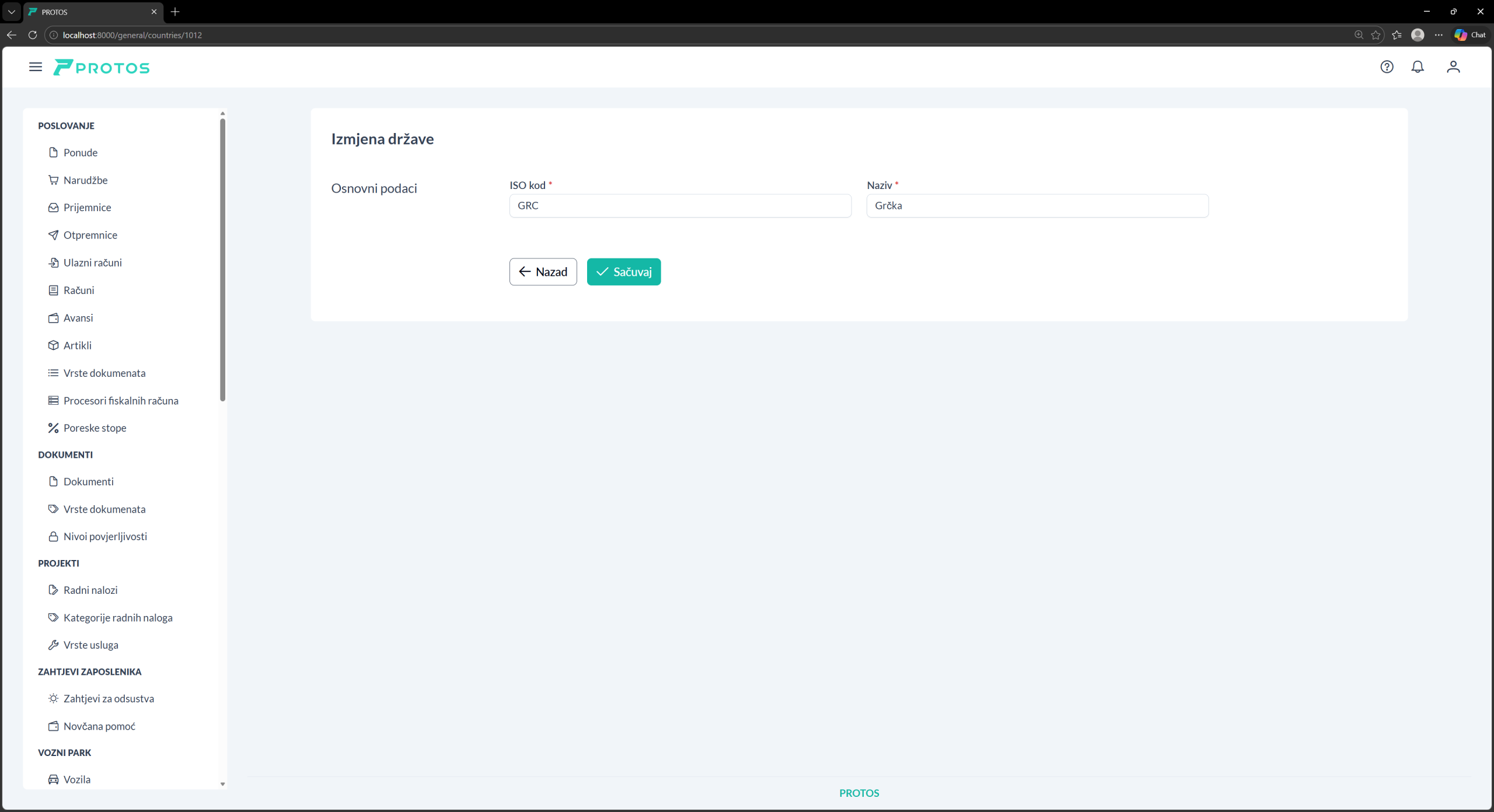Click the Otpremnice paper plane icon
This screenshot has width=1494, height=812.
click(53, 235)
